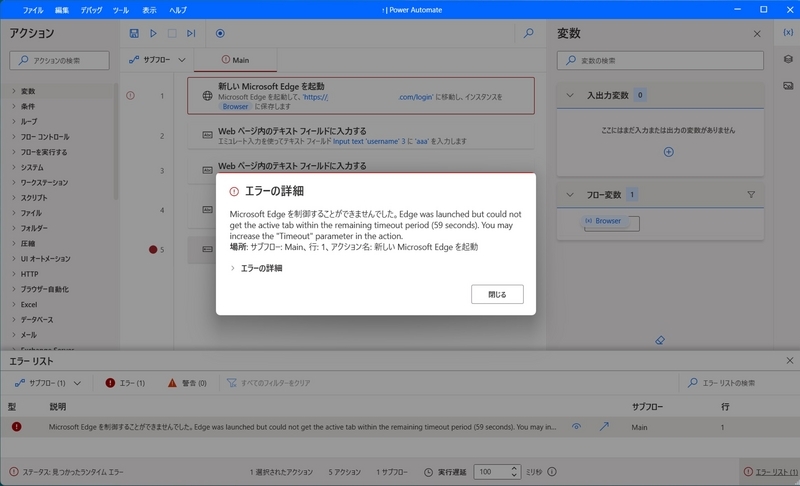Click globe icon of Edge launch action
Screen dimensions: 800x486
coord(207,96)
